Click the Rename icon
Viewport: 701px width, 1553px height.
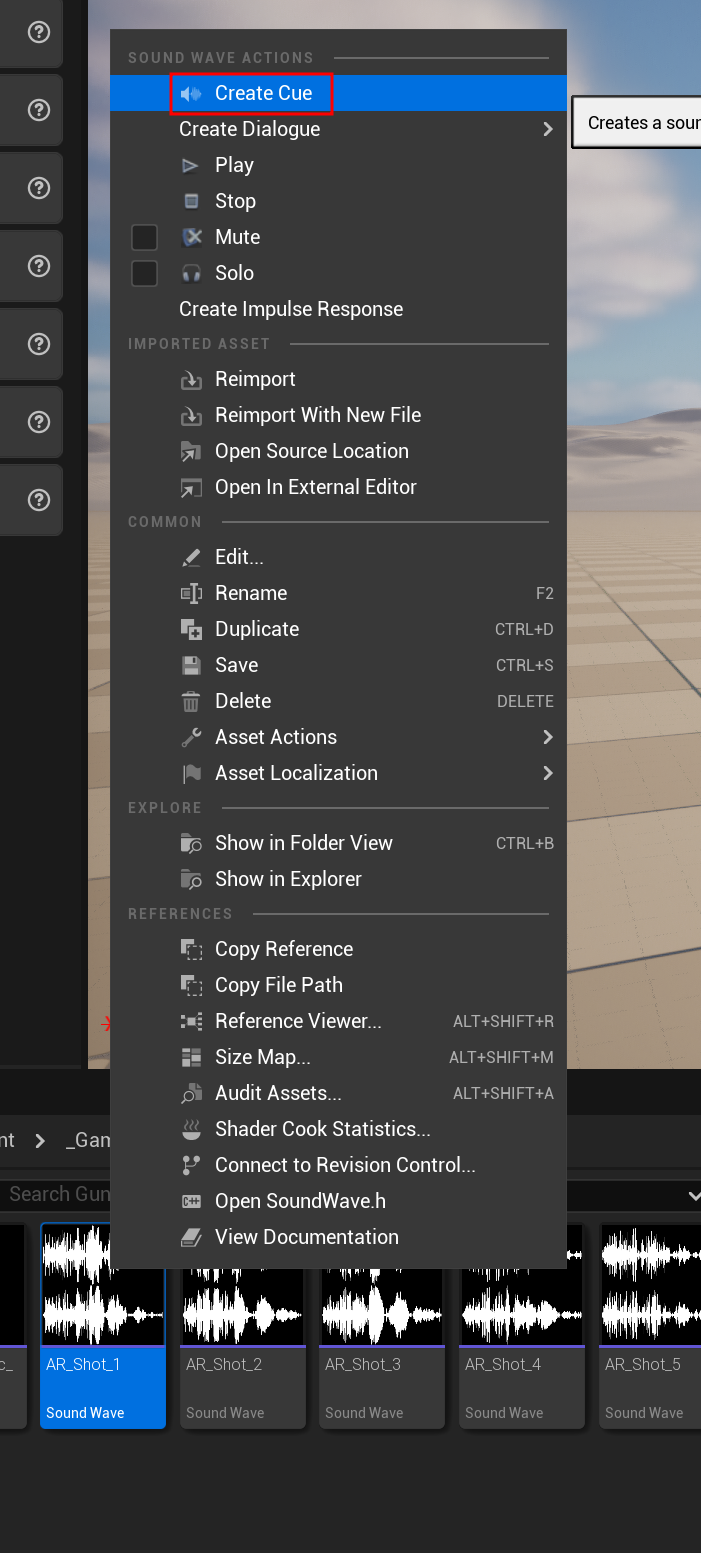point(191,594)
